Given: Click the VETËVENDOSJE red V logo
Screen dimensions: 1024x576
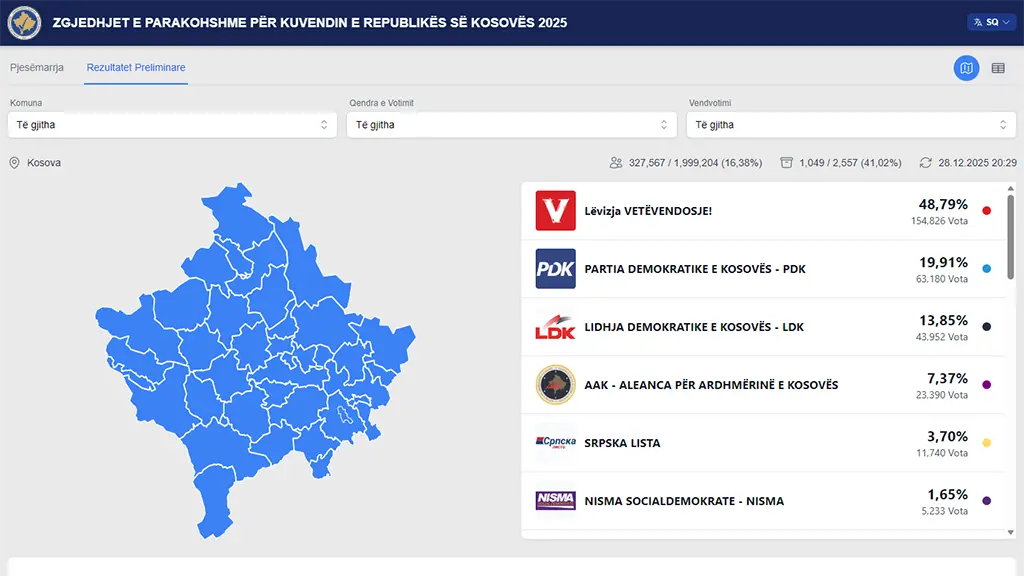Looking at the screenshot, I should tap(555, 211).
